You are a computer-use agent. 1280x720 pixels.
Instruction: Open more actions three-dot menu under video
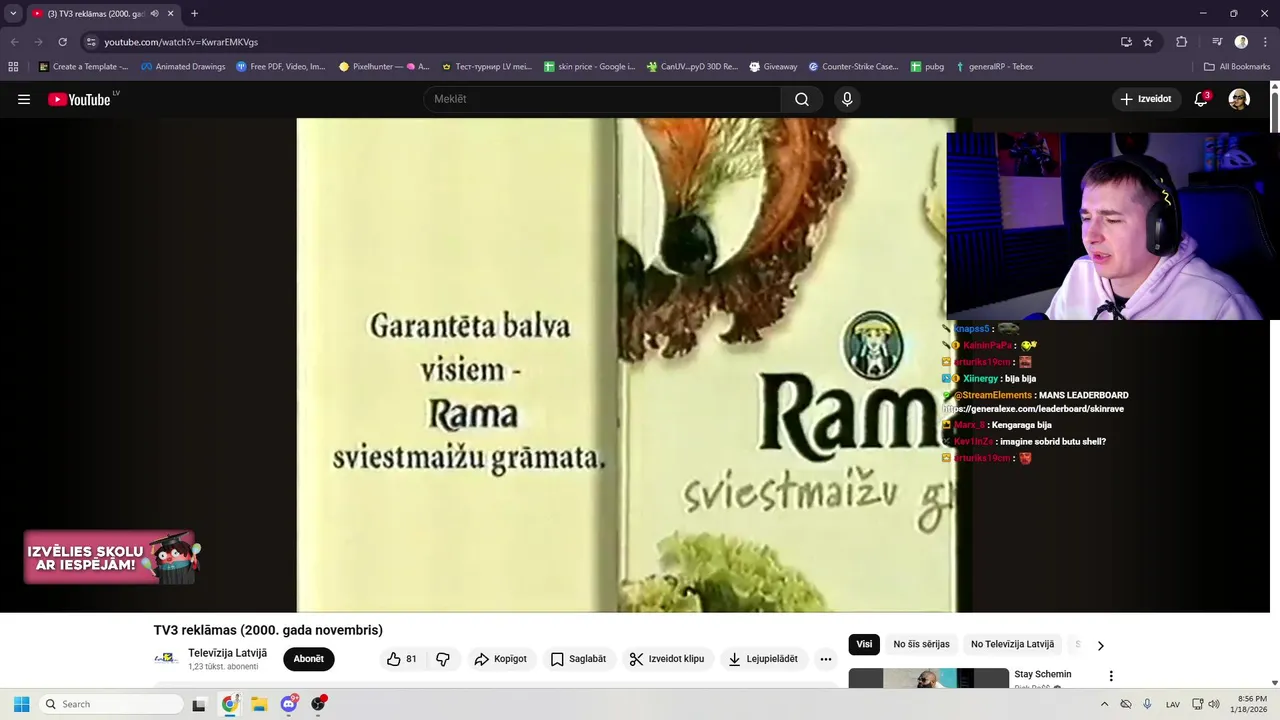[826, 659]
